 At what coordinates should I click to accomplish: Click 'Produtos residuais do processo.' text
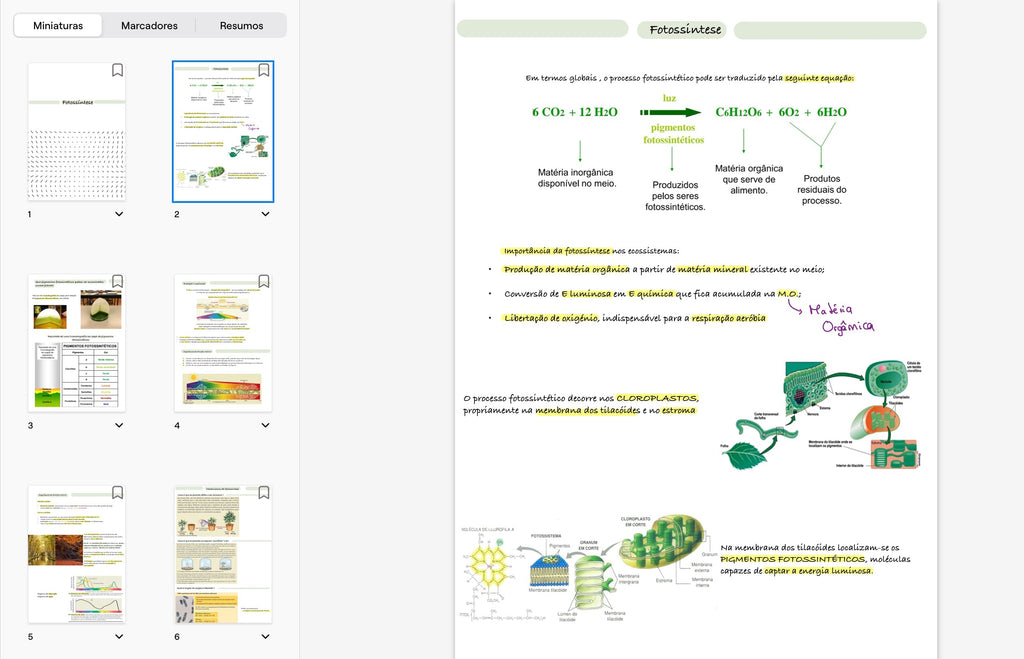pyautogui.click(x=822, y=189)
